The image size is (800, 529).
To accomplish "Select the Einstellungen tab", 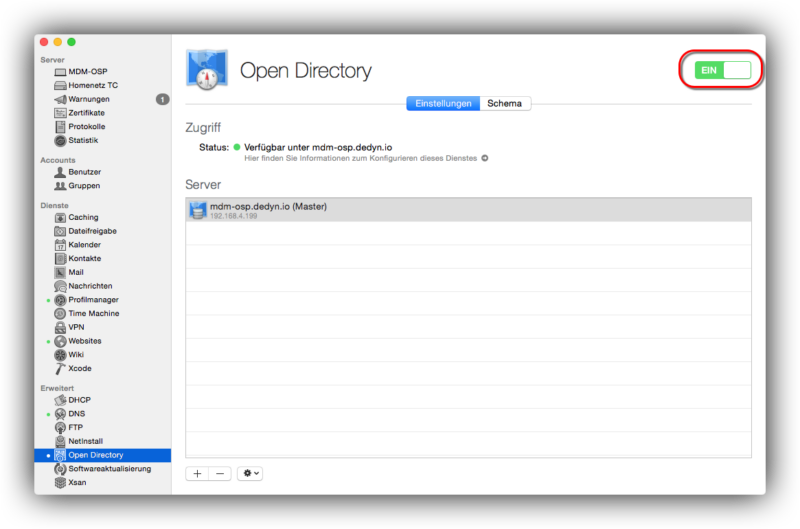I will pyautogui.click(x=443, y=103).
